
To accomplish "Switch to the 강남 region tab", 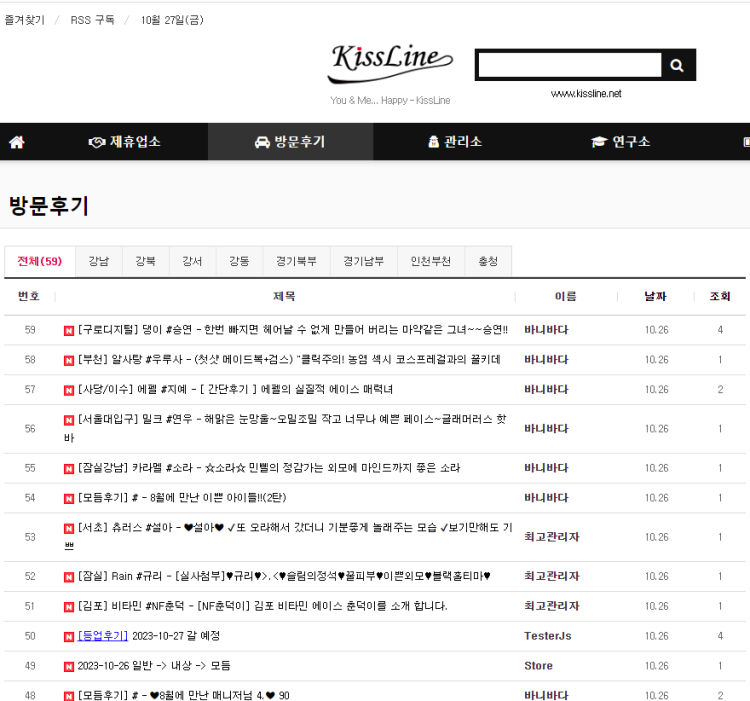I will pyautogui.click(x=99, y=261).
